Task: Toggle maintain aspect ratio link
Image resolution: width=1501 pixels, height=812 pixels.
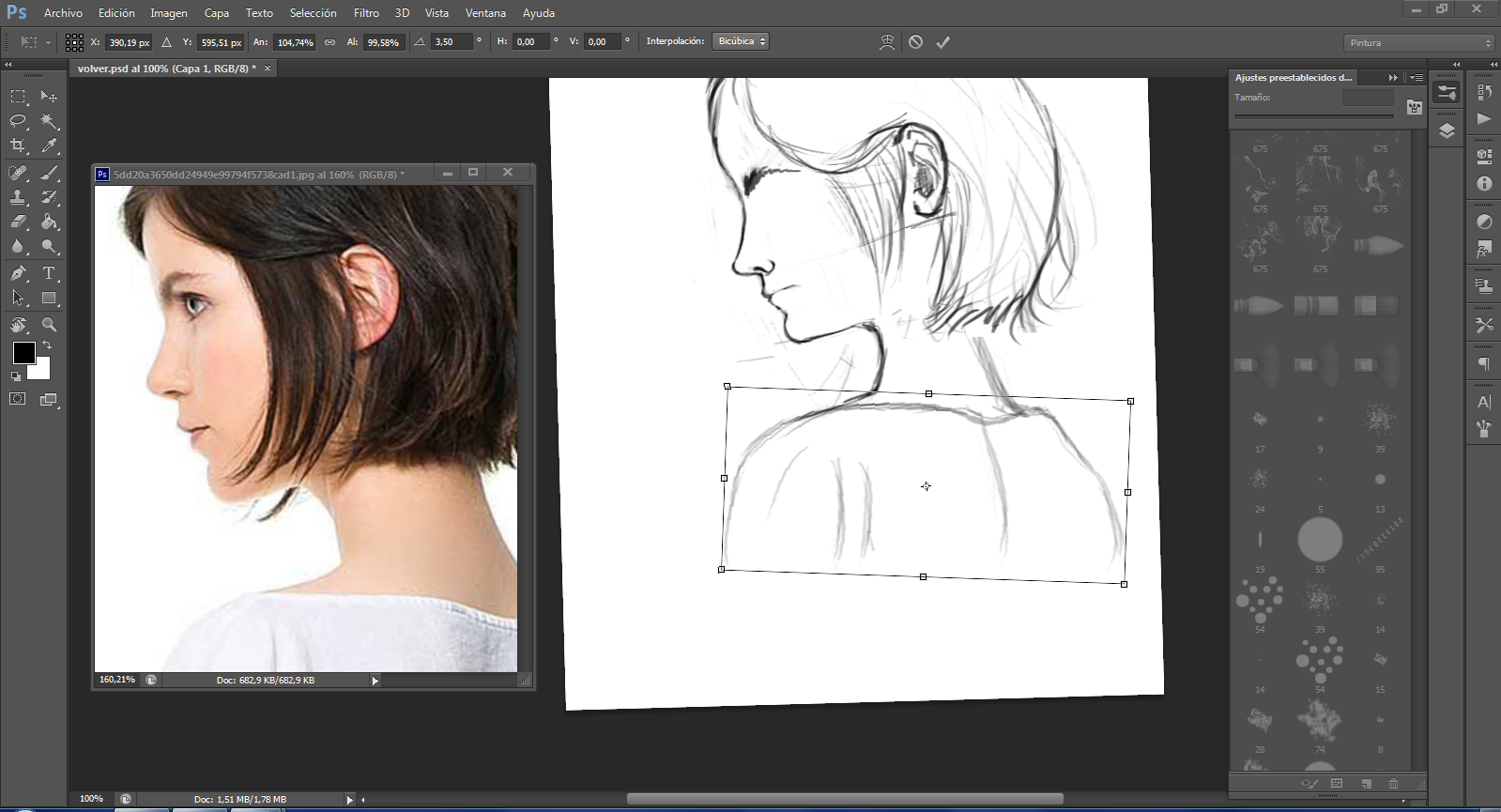Action: [x=329, y=42]
